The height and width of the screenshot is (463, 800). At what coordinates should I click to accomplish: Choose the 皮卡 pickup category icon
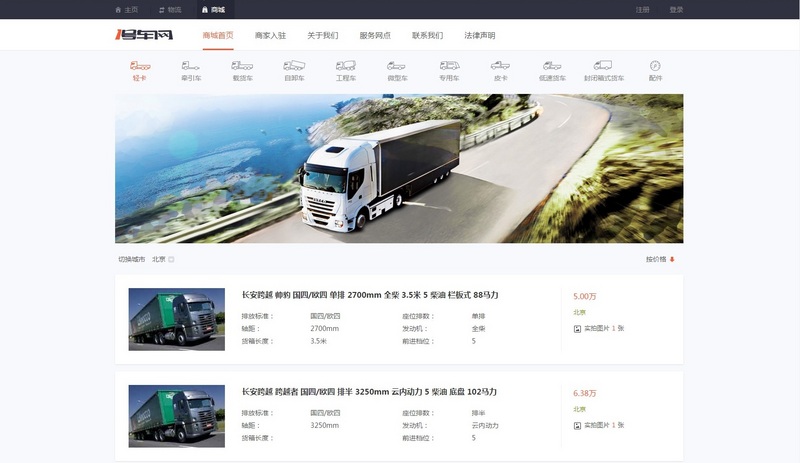[x=500, y=67]
